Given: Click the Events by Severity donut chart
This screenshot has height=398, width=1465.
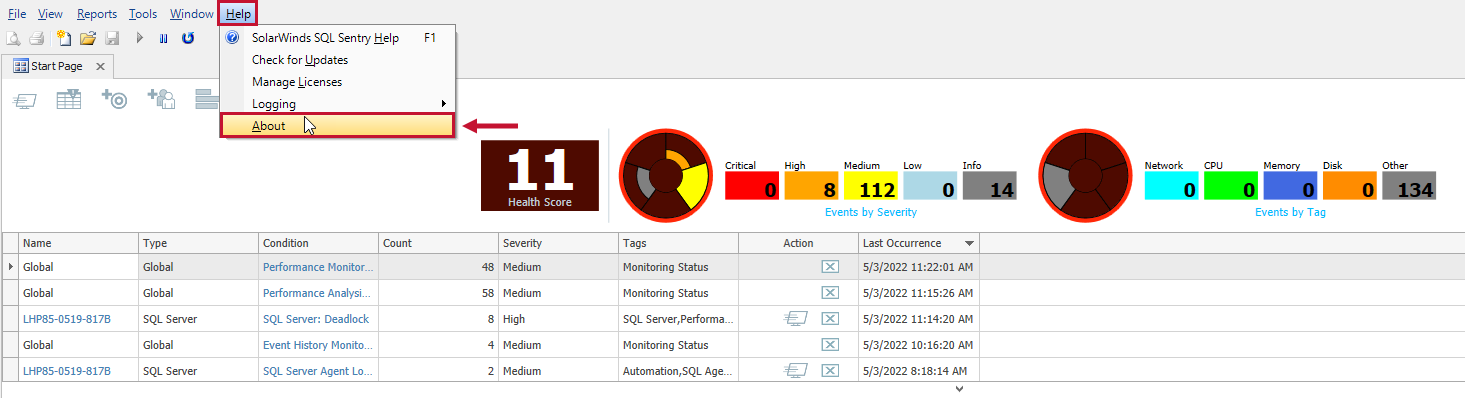Looking at the screenshot, I should [666, 176].
